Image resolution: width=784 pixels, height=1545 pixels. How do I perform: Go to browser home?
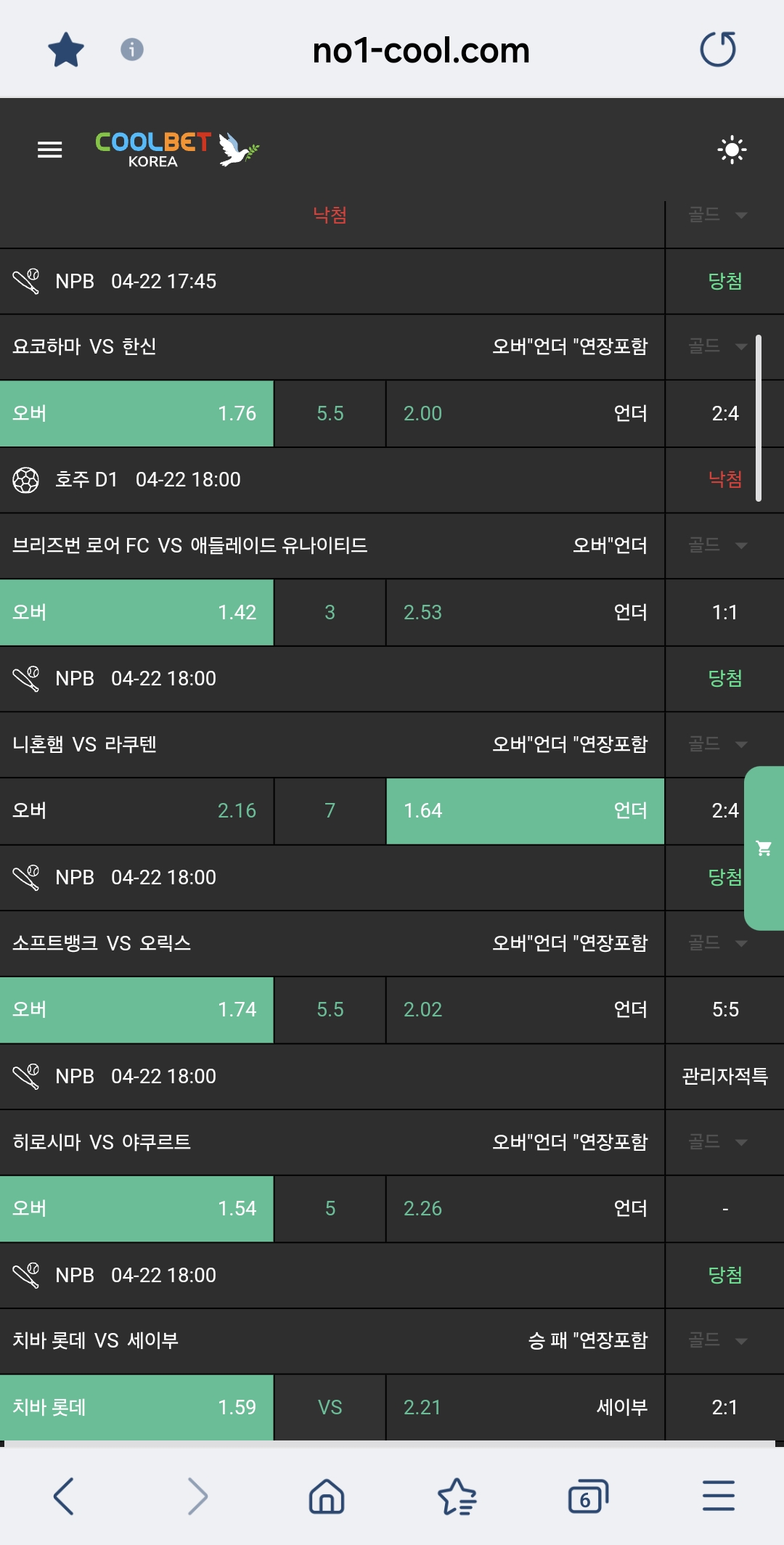(x=327, y=1496)
